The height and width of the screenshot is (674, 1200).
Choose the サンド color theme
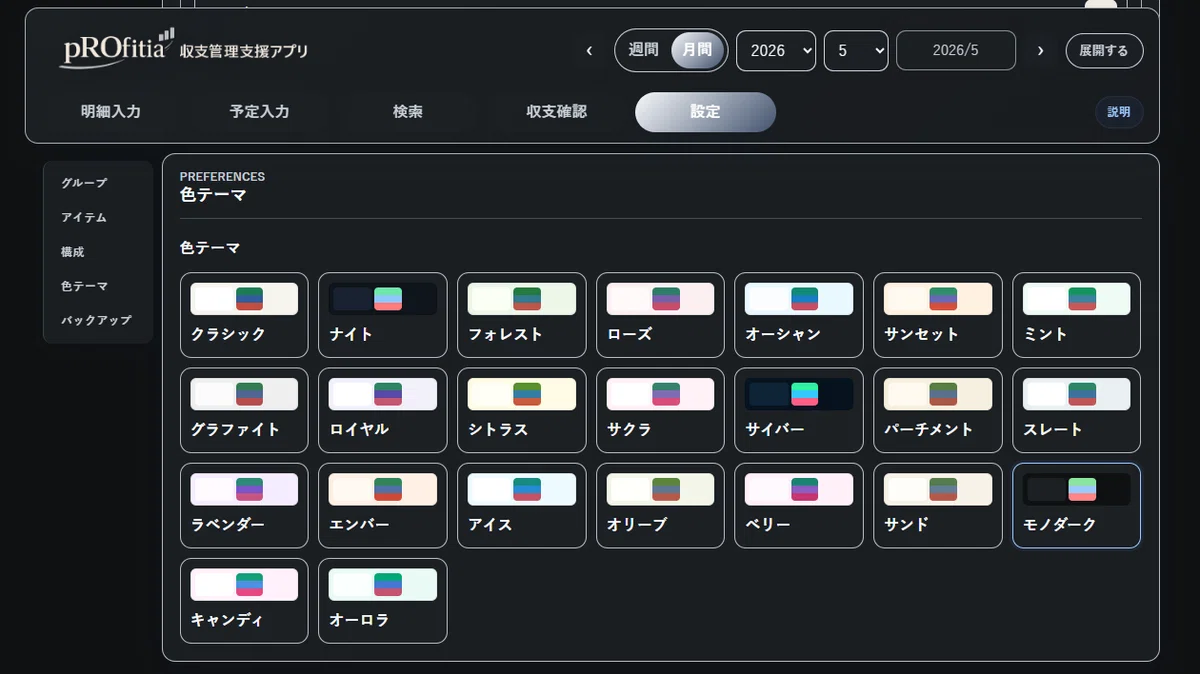(938, 505)
